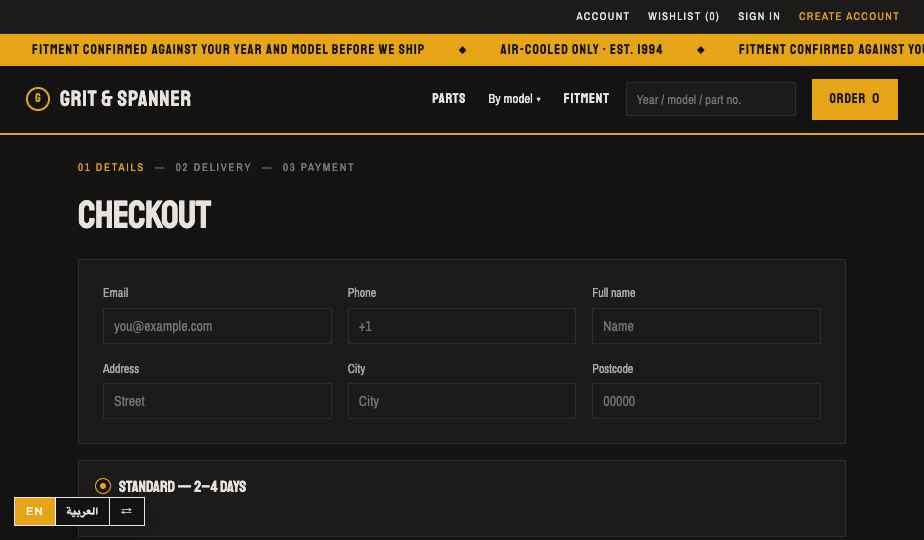
Task: Click the Postcode input field
Action: (706, 401)
